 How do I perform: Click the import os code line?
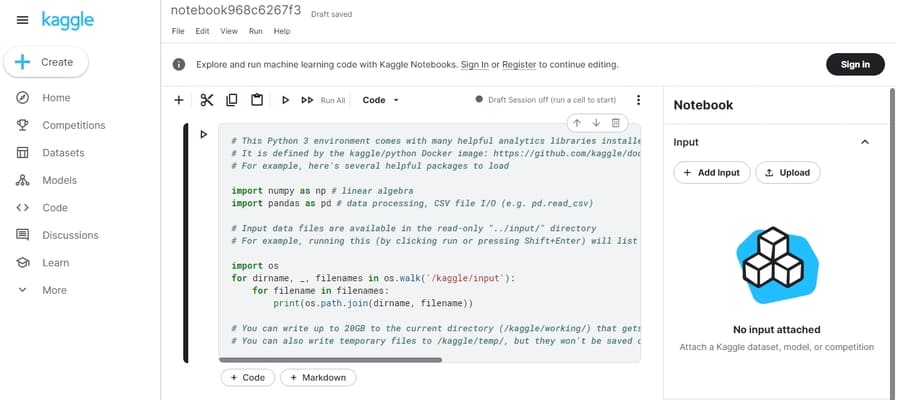(255, 266)
